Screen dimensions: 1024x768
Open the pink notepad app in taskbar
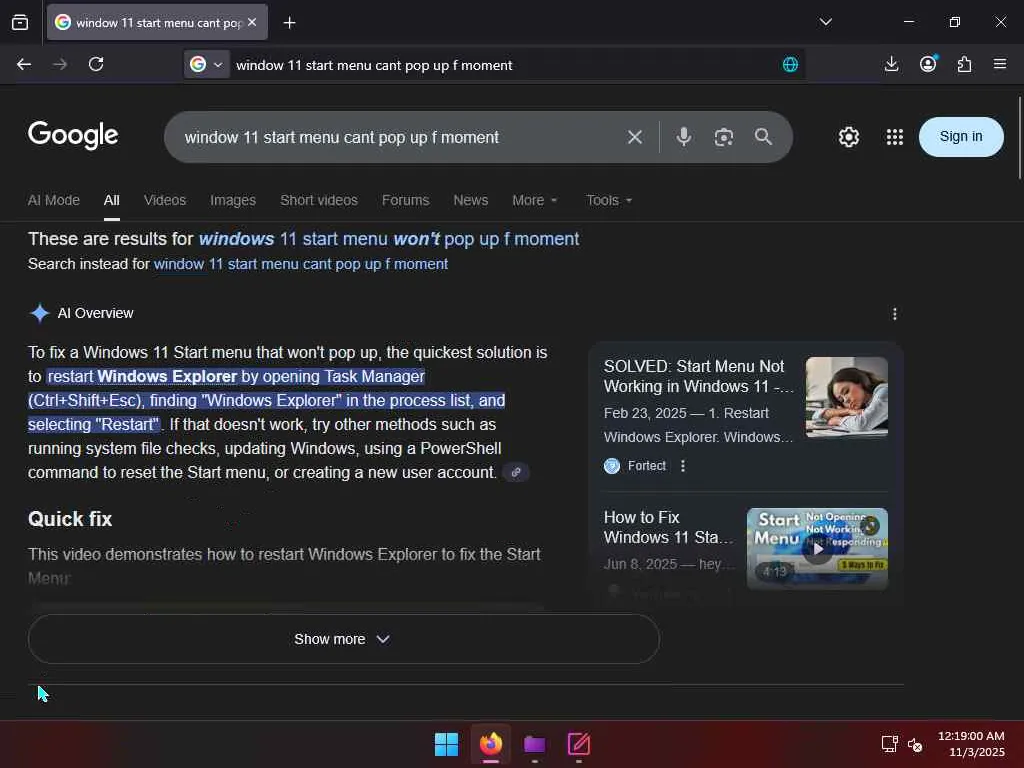point(579,744)
